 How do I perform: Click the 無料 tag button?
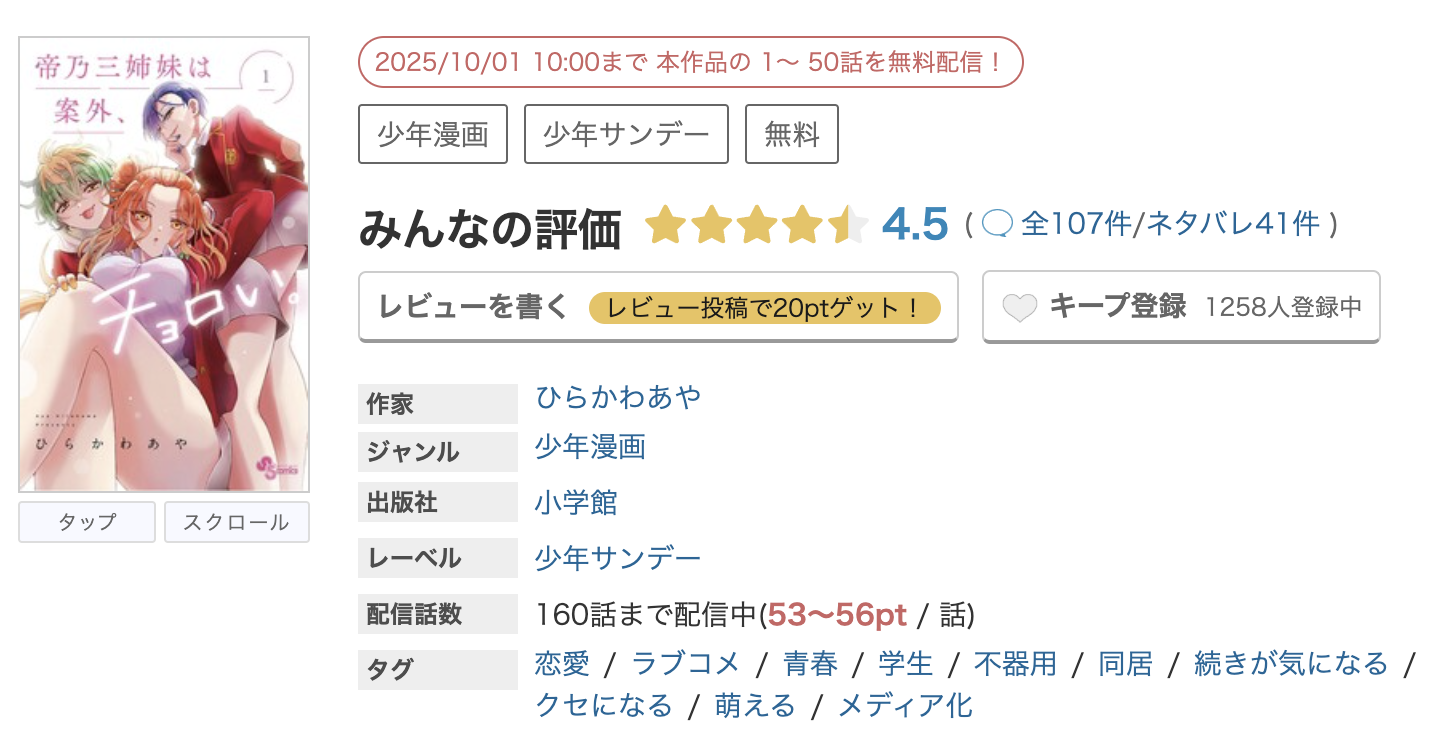[791, 134]
